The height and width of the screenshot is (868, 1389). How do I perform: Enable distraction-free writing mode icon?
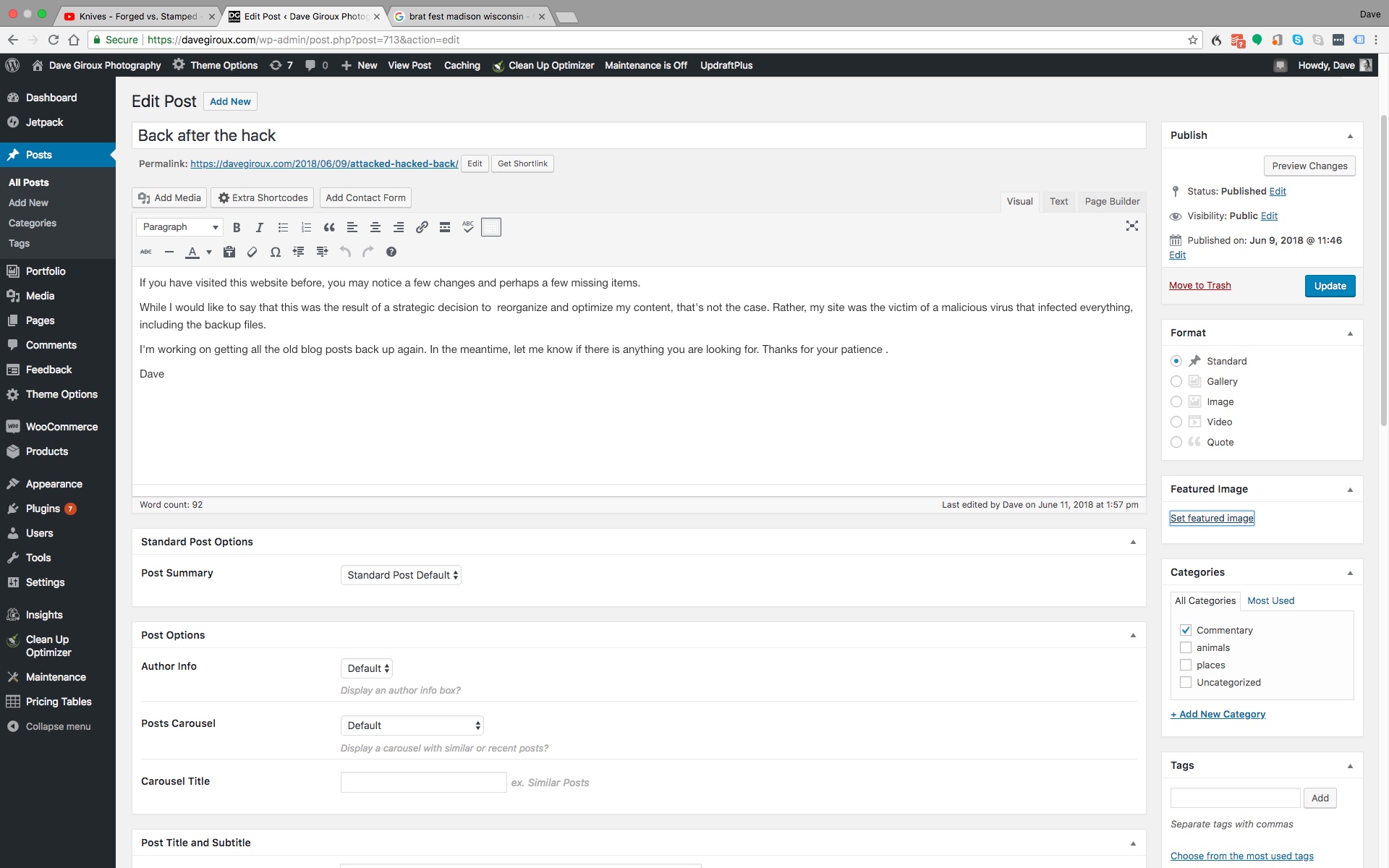point(1131,226)
